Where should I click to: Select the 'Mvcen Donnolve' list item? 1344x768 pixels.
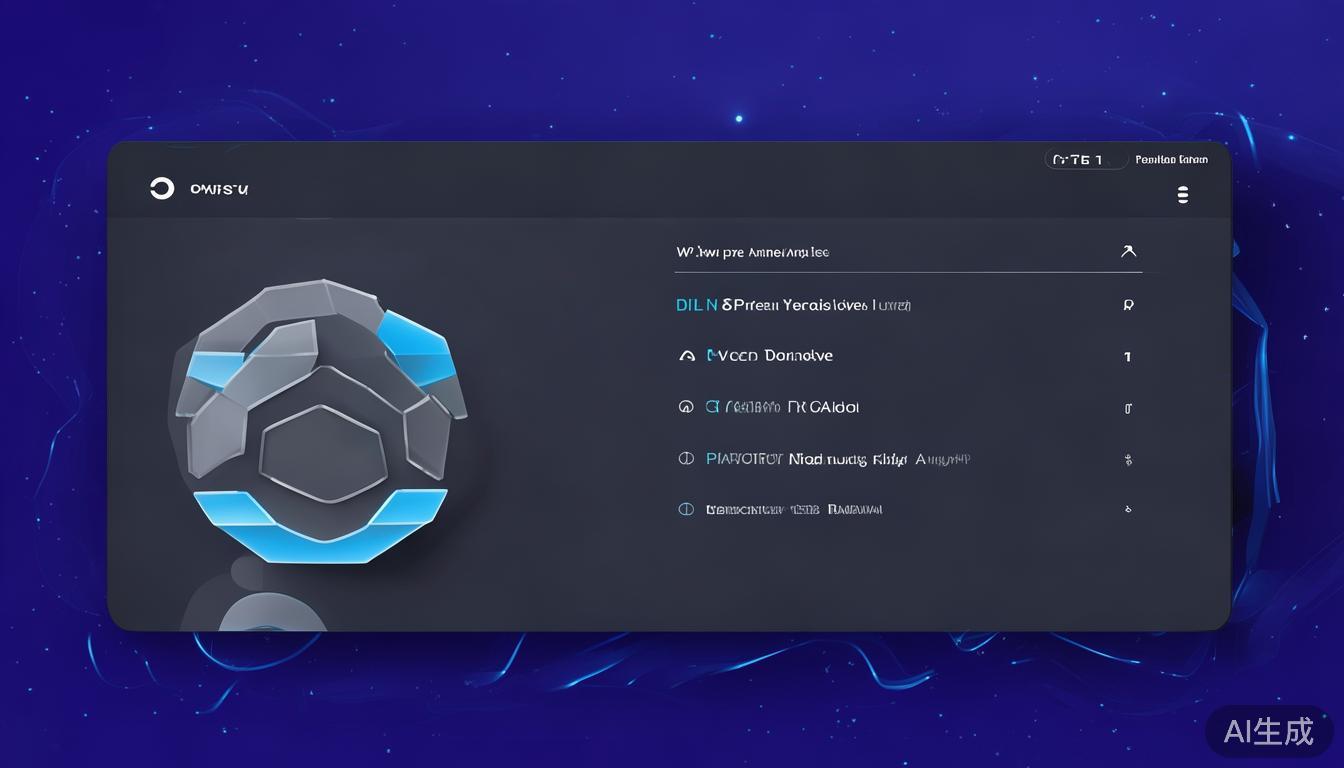pyautogui.click(x=770, y=356)
